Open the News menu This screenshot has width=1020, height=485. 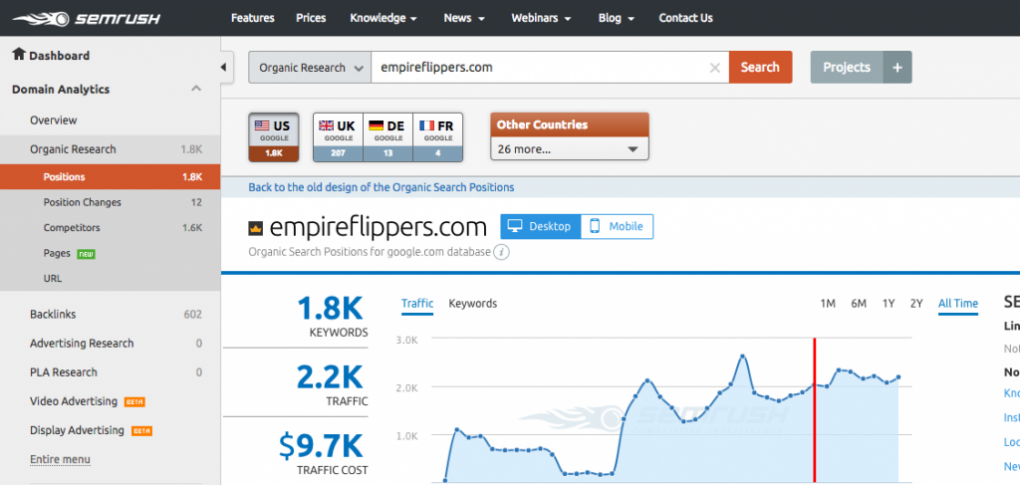coord(464,18)
